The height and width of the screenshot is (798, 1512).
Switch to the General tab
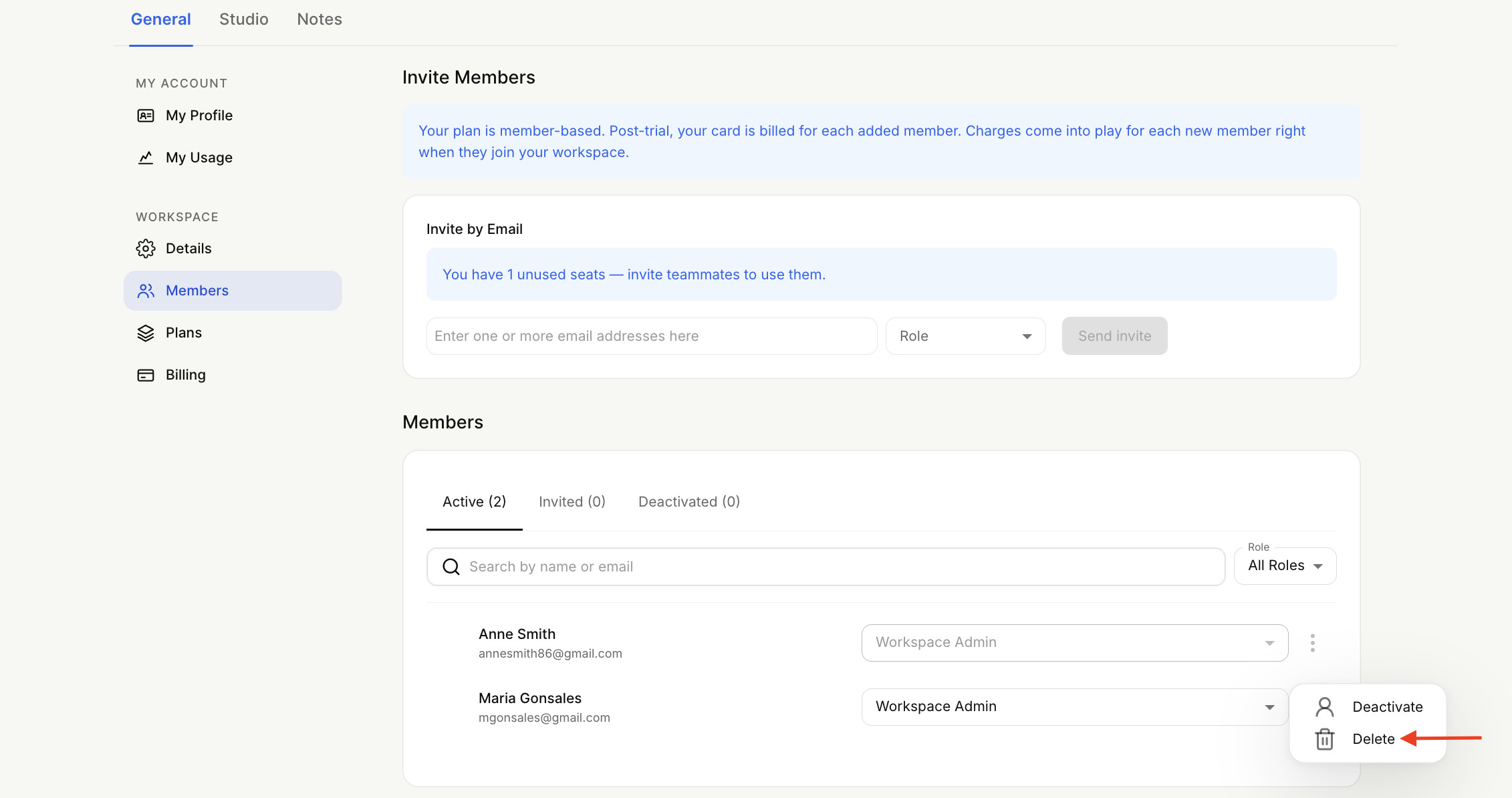(161, 19)
